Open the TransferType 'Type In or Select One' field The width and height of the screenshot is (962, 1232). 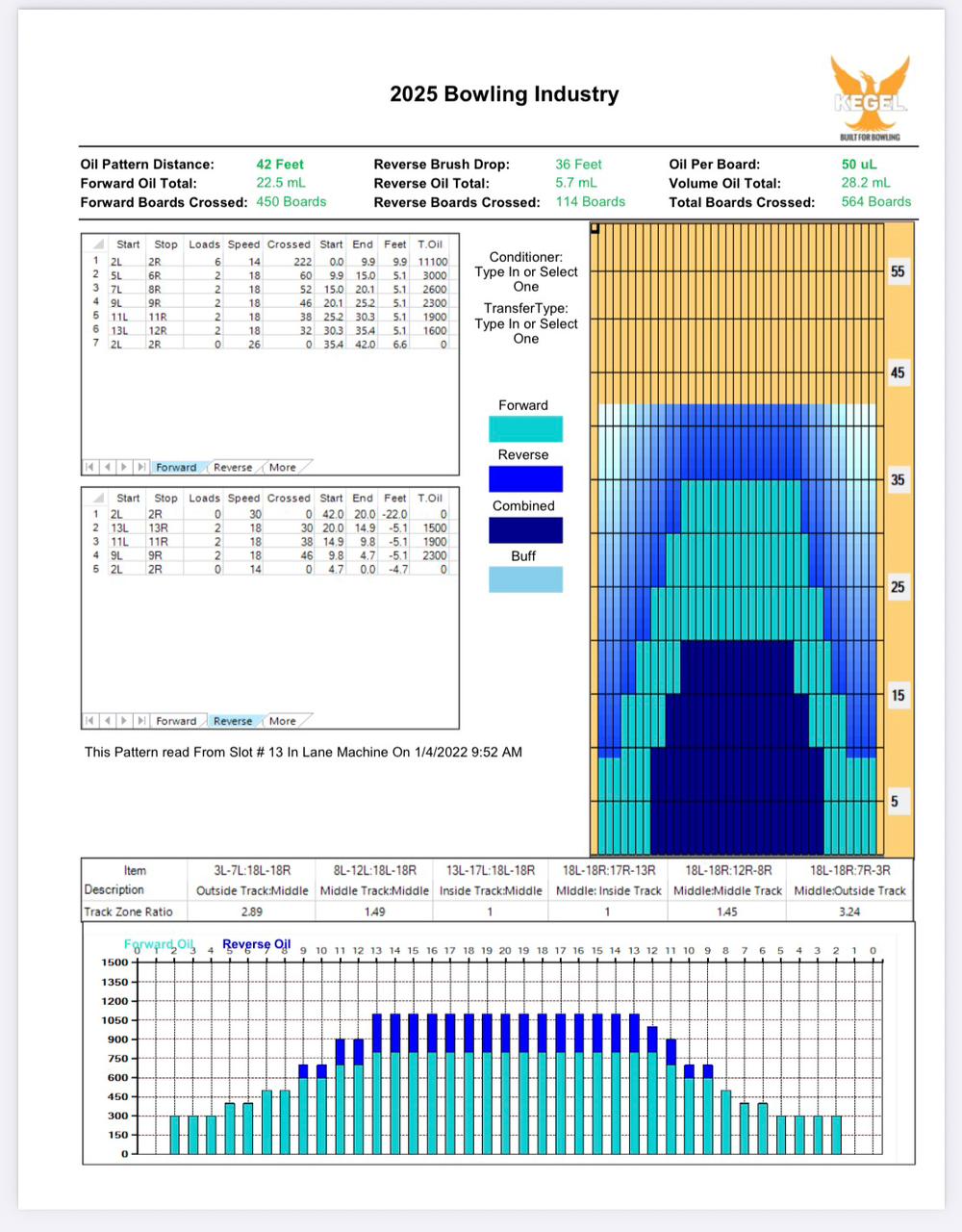(x=525, y=331)
